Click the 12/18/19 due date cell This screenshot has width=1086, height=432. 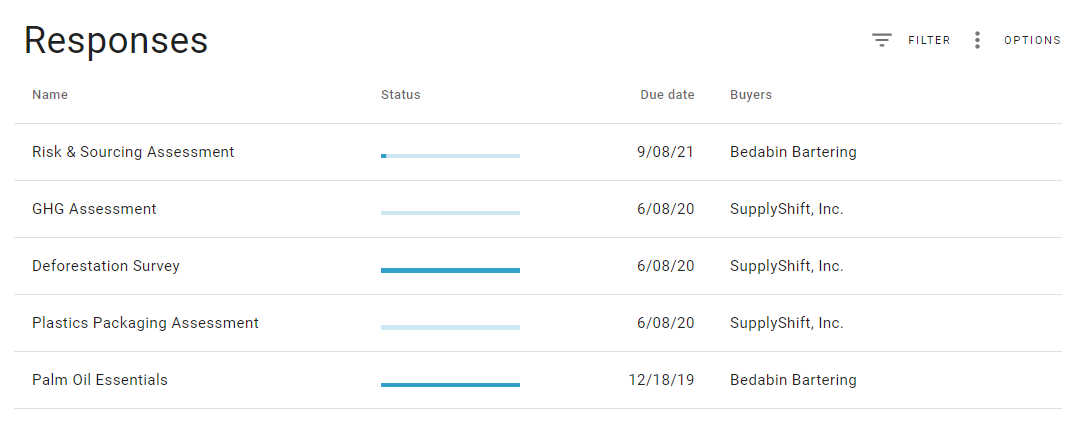[661, 379]
